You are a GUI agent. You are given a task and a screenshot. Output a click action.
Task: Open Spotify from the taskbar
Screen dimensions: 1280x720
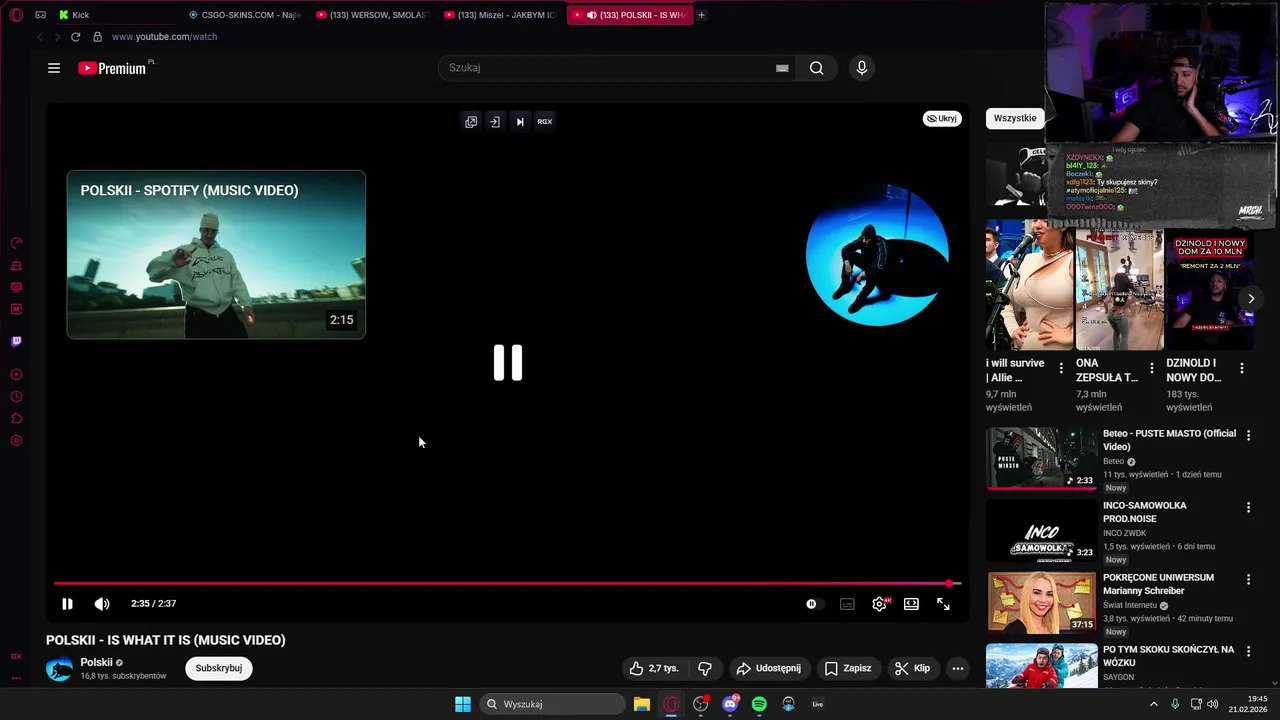(x=759, y=704)
